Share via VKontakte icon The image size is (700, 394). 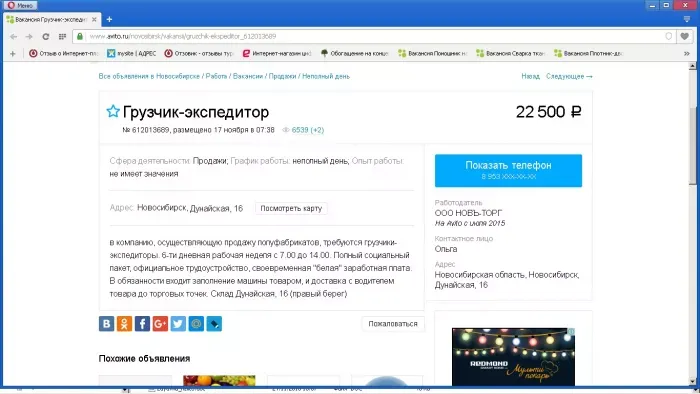click(106, 323)
